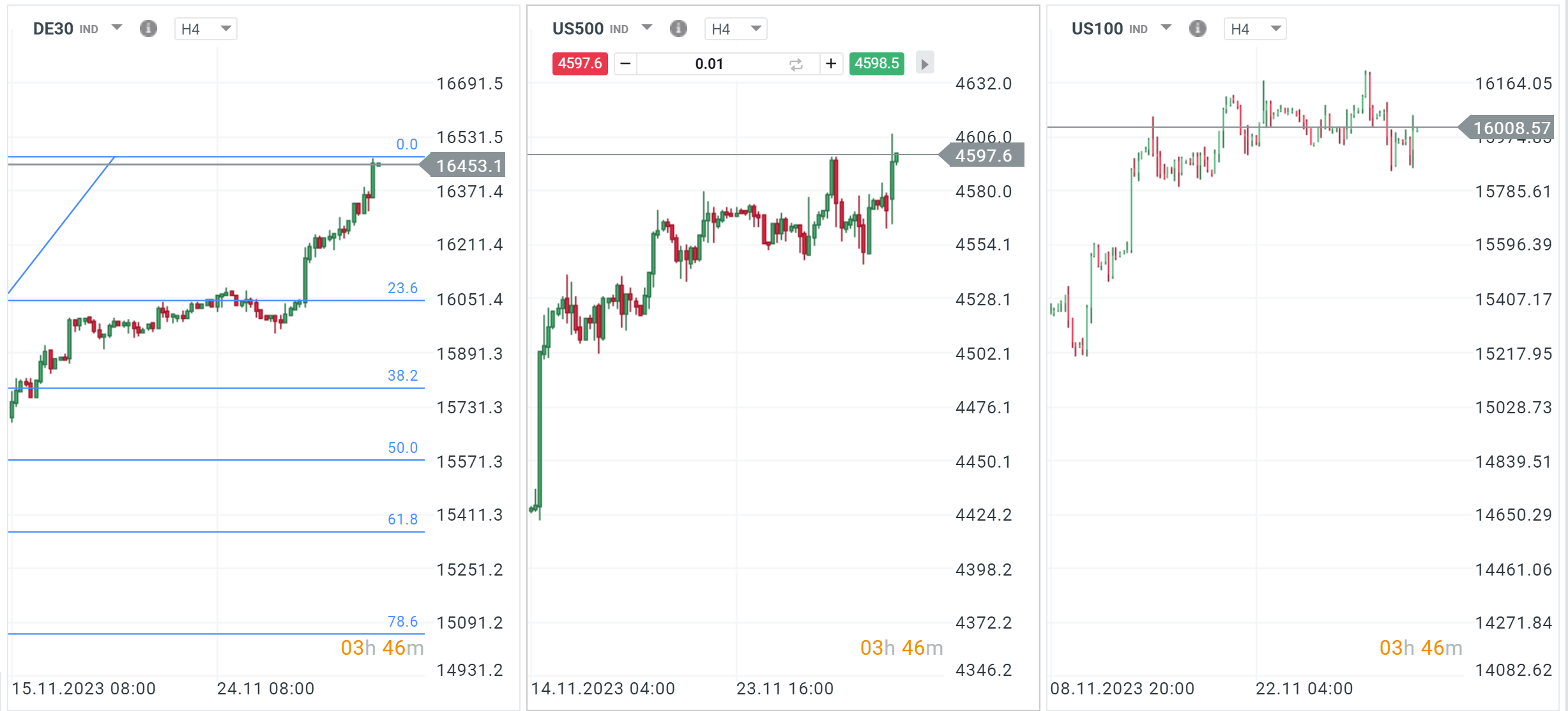Click DE30 current price tag 16453.1
The width and height of the screenshot is (1568, 711).
462,165
